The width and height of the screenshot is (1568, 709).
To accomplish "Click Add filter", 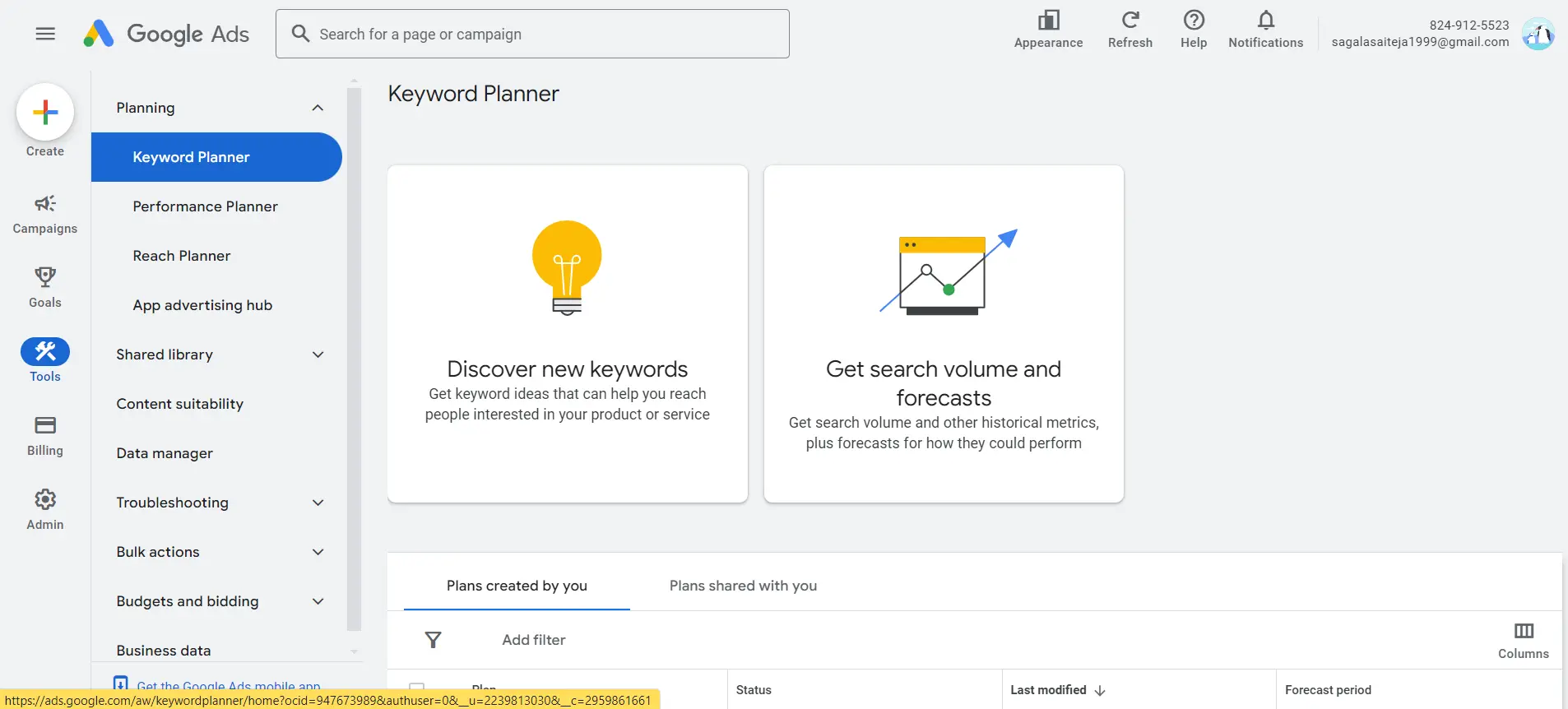I will [534, 640].
